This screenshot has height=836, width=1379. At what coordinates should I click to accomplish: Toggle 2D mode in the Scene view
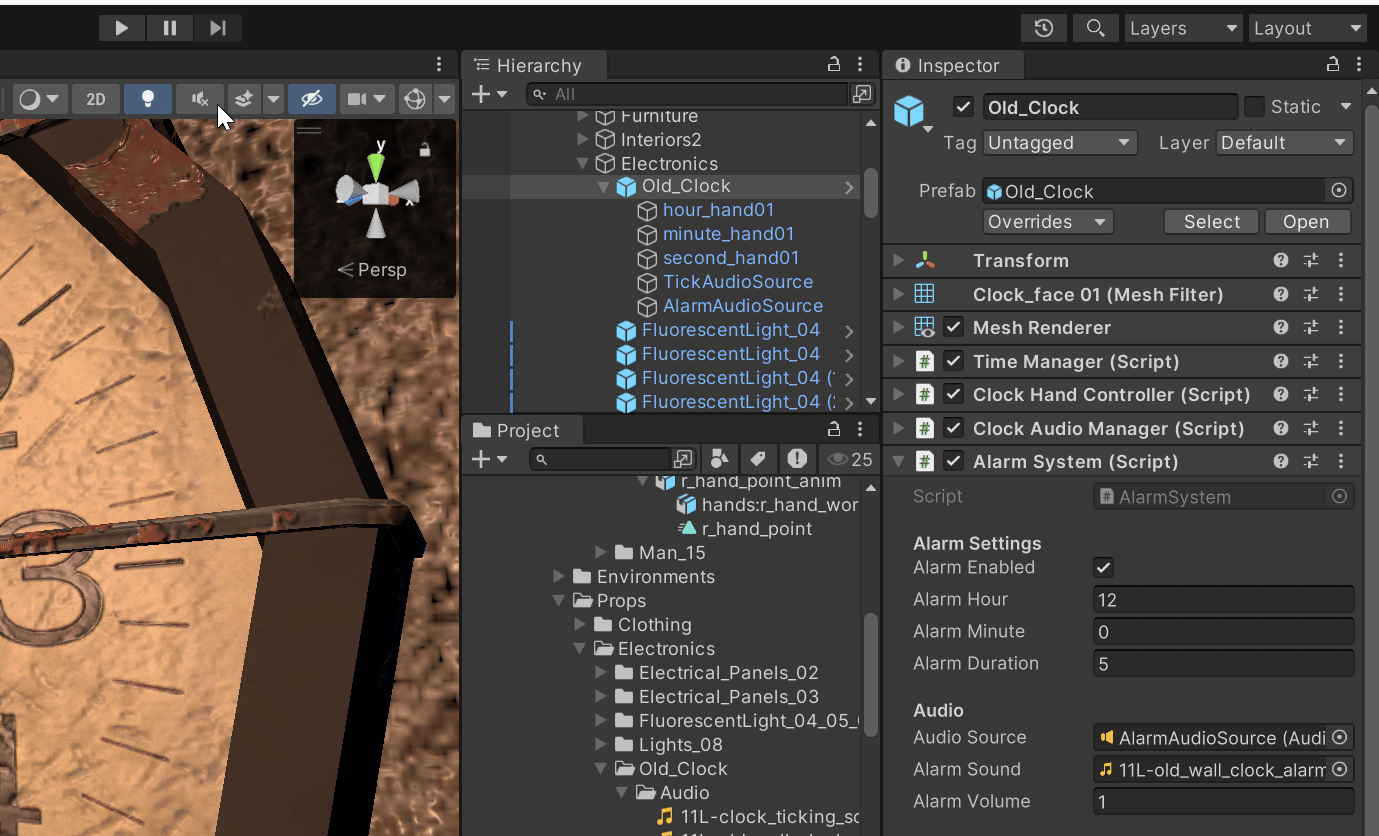[x=96, y=99]
